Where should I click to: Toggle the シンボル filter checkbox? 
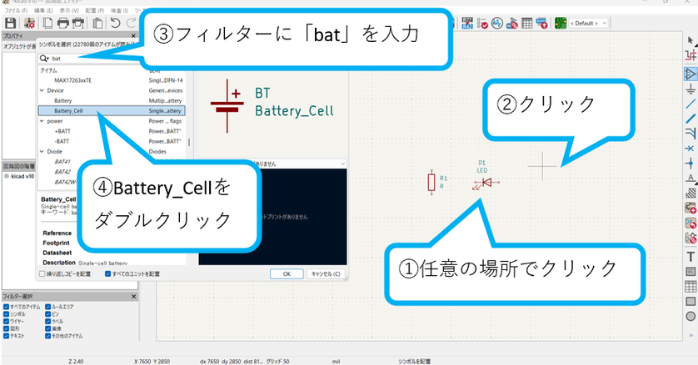coord(6,314)
